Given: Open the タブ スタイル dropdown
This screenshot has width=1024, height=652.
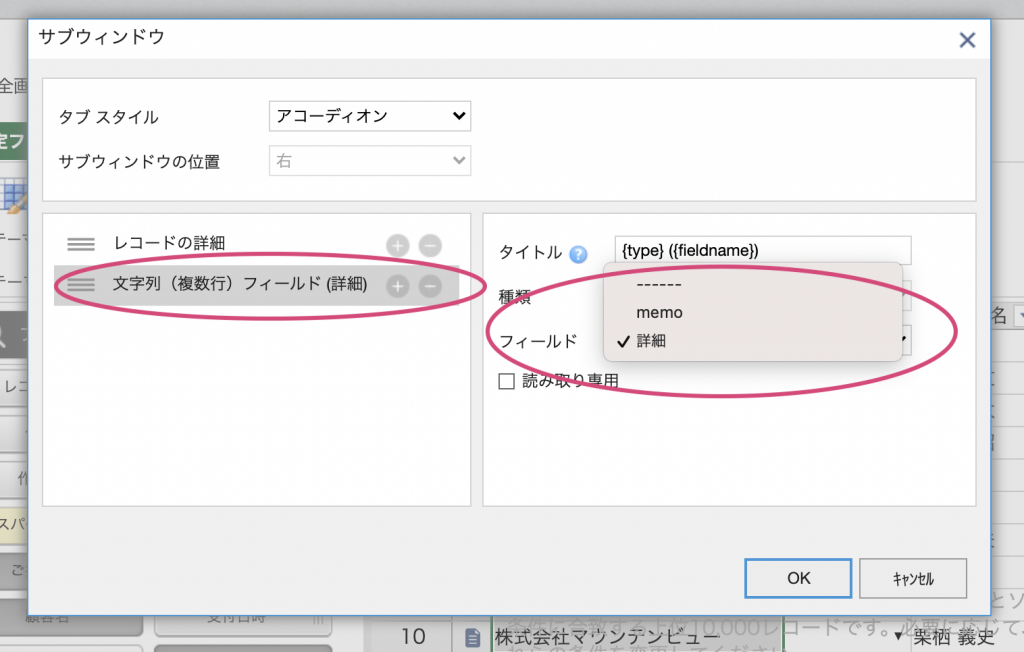Looking at the screenshot, I should click(x=370, y=116).
